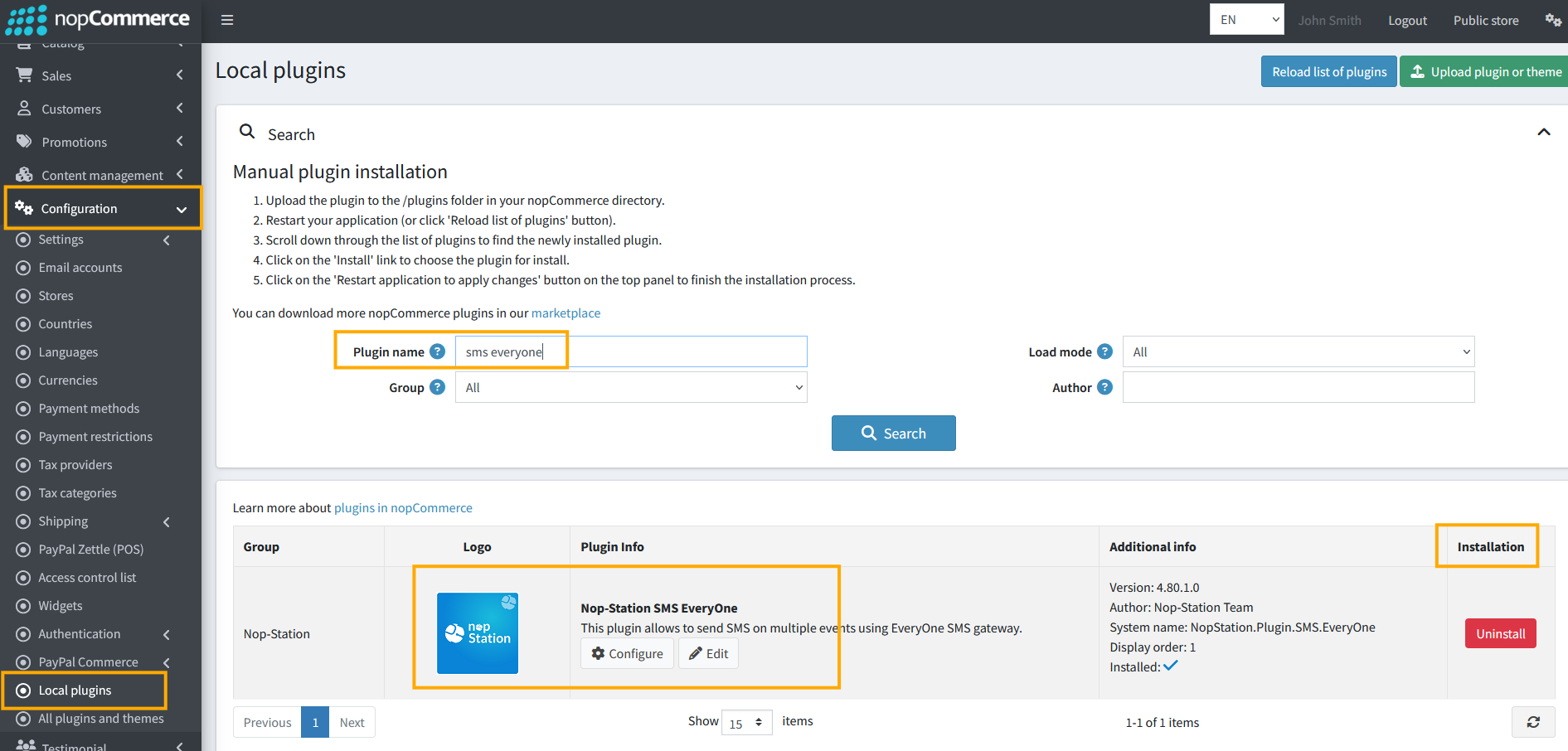
Task: Click the table refresh icon button
Action: [1533, 722]
